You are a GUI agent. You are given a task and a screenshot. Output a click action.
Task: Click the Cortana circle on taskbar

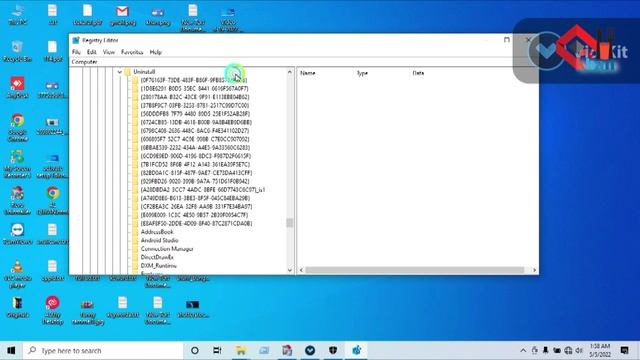coord(195,350)
